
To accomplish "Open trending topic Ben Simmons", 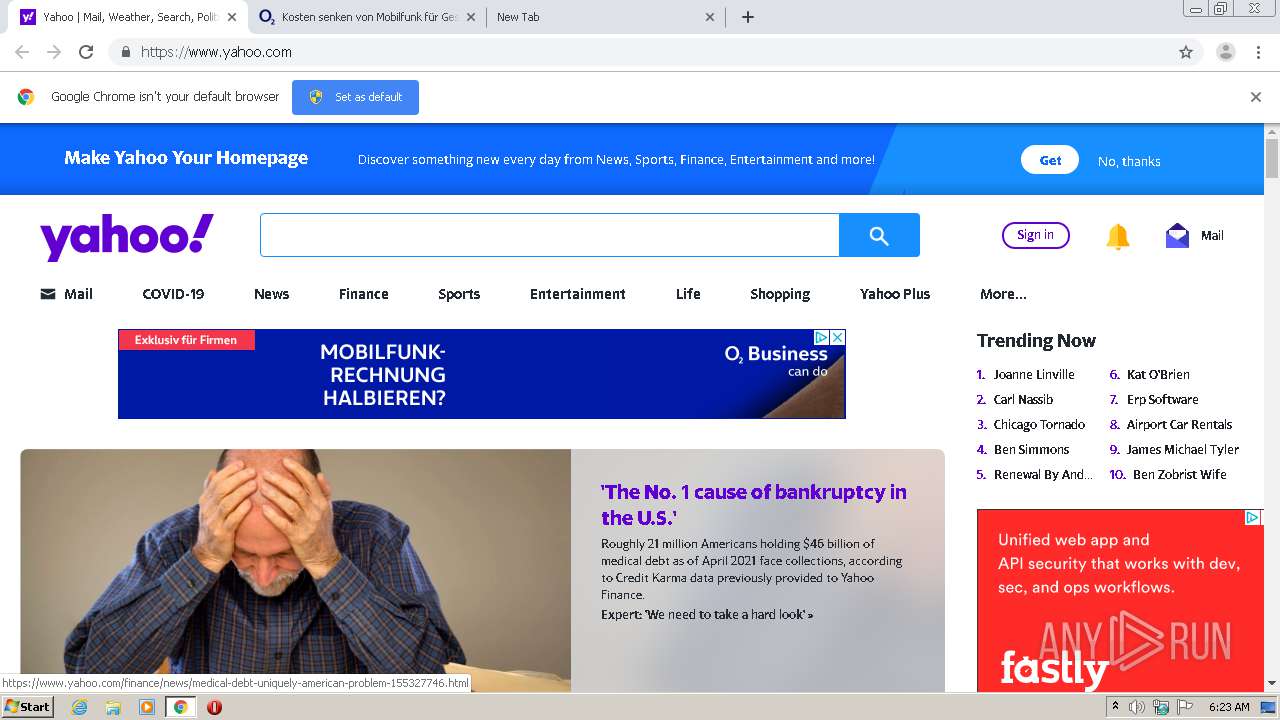I will tap(1031, 449).
